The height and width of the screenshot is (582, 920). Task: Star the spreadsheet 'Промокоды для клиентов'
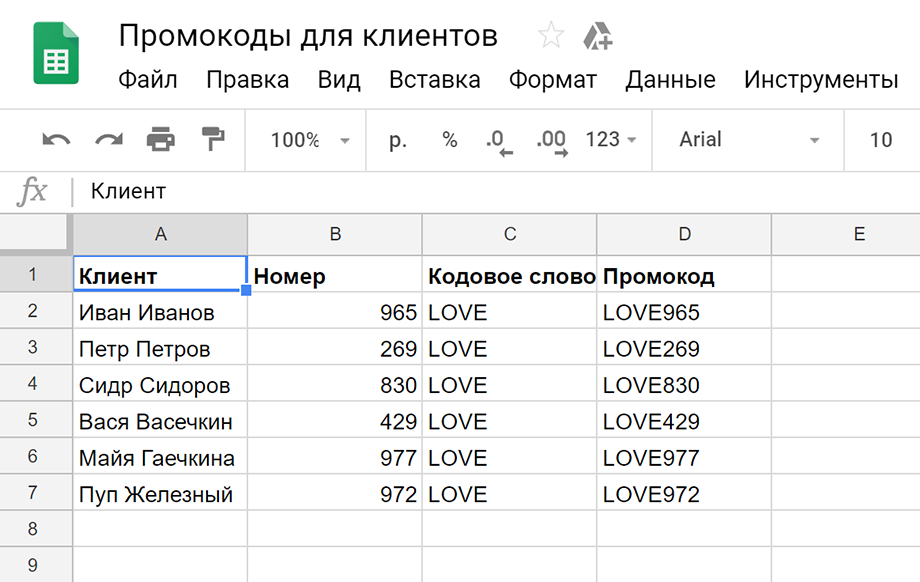(551, 35)
